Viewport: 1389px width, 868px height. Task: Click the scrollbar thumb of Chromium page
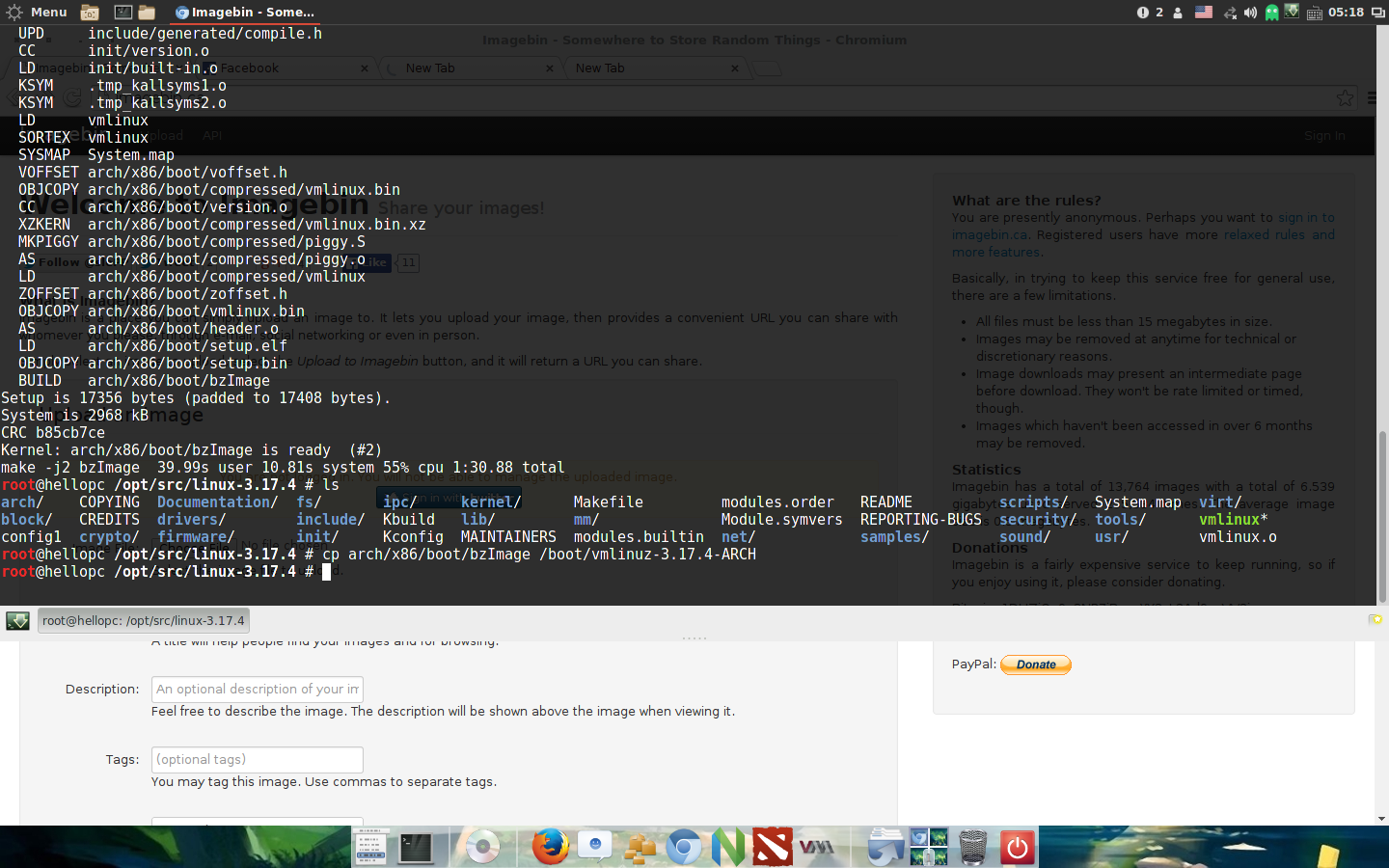coord(1382,516)
